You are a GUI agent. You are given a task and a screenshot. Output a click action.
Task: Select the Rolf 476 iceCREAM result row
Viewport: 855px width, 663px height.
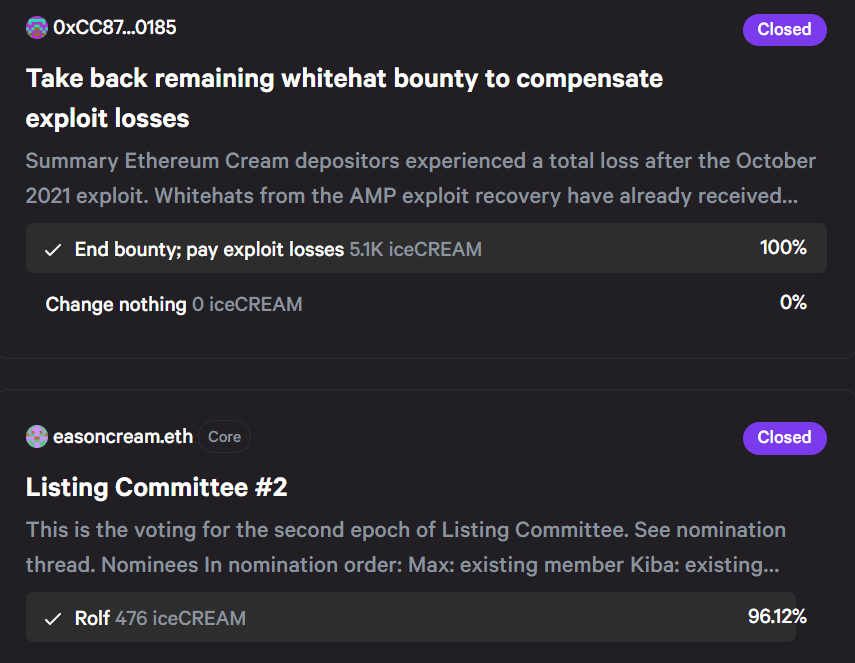tap(411, 617)
